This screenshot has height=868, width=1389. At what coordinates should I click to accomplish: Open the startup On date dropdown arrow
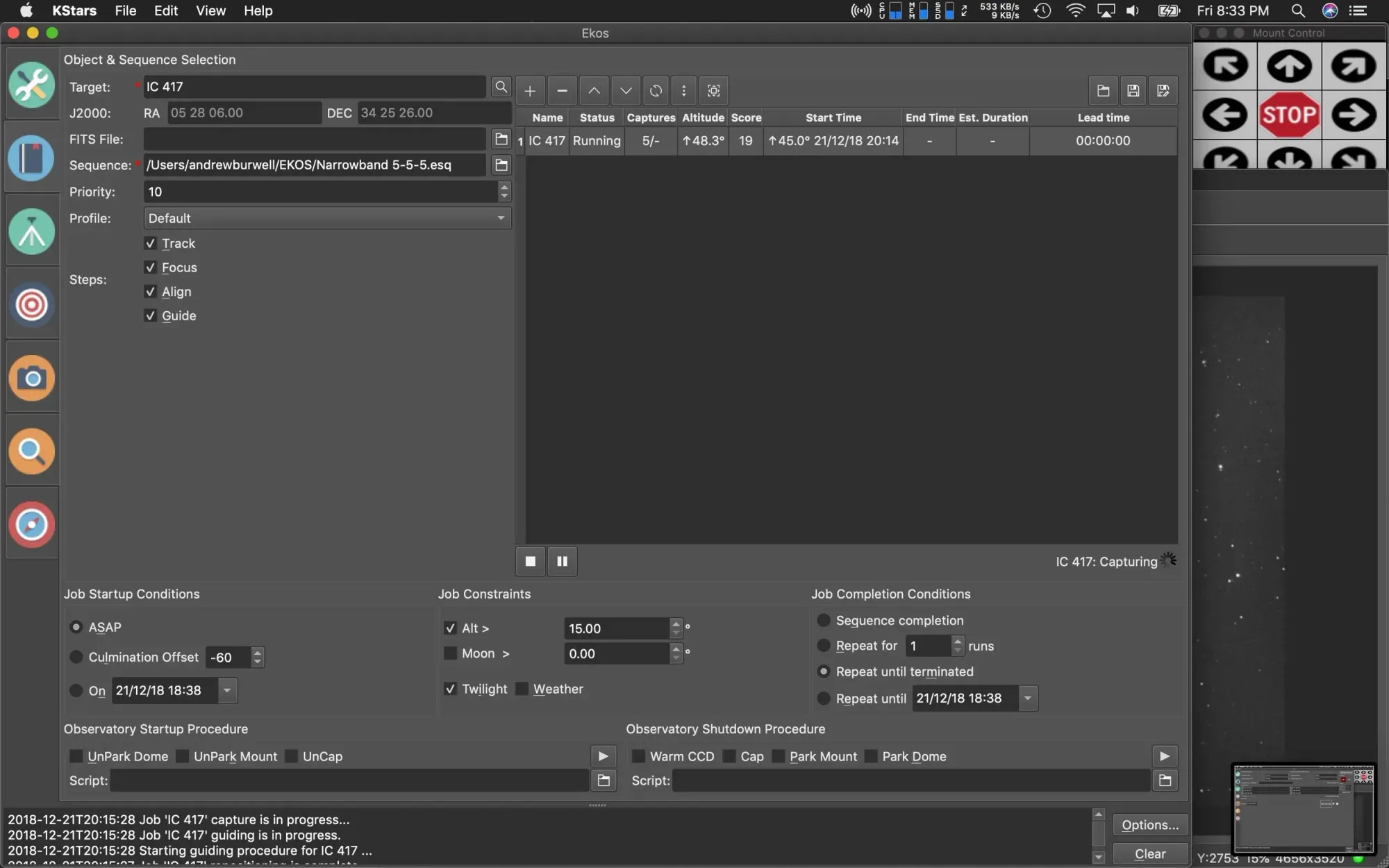point(227,690)
